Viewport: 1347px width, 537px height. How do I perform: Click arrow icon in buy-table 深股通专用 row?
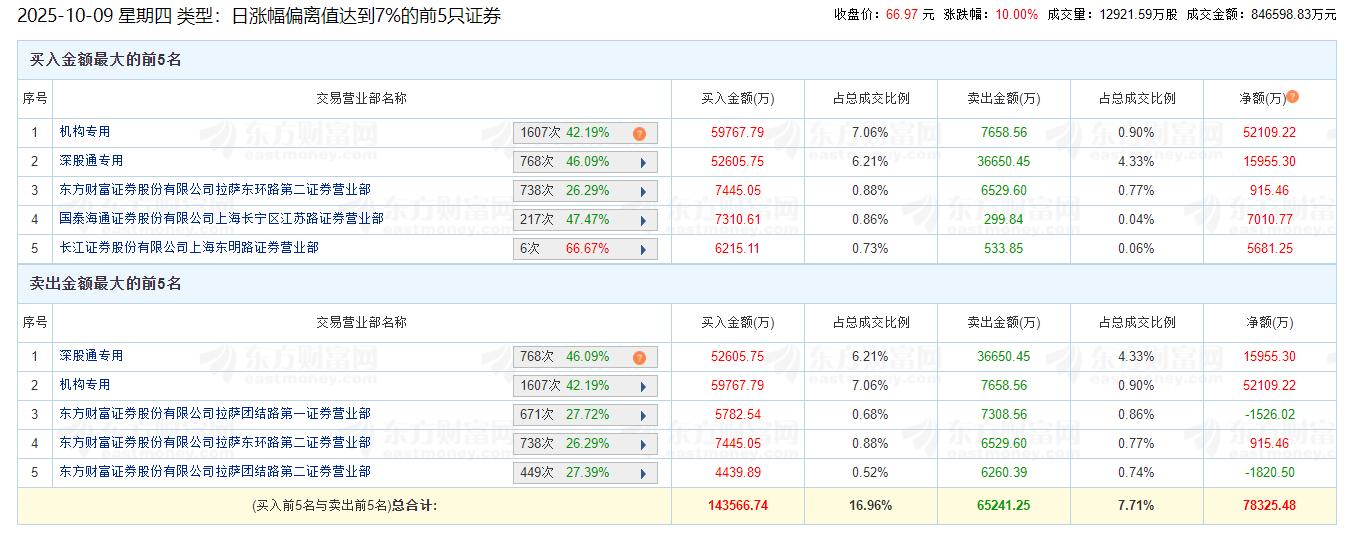pos(641,162)
